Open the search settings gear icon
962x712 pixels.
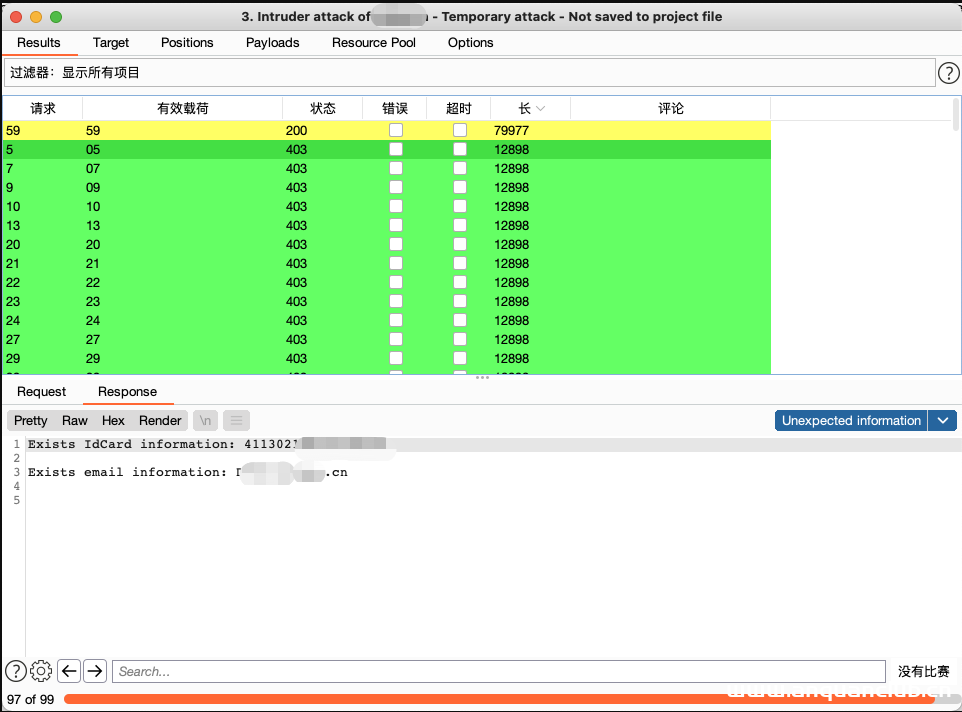[x=41, y=671]
